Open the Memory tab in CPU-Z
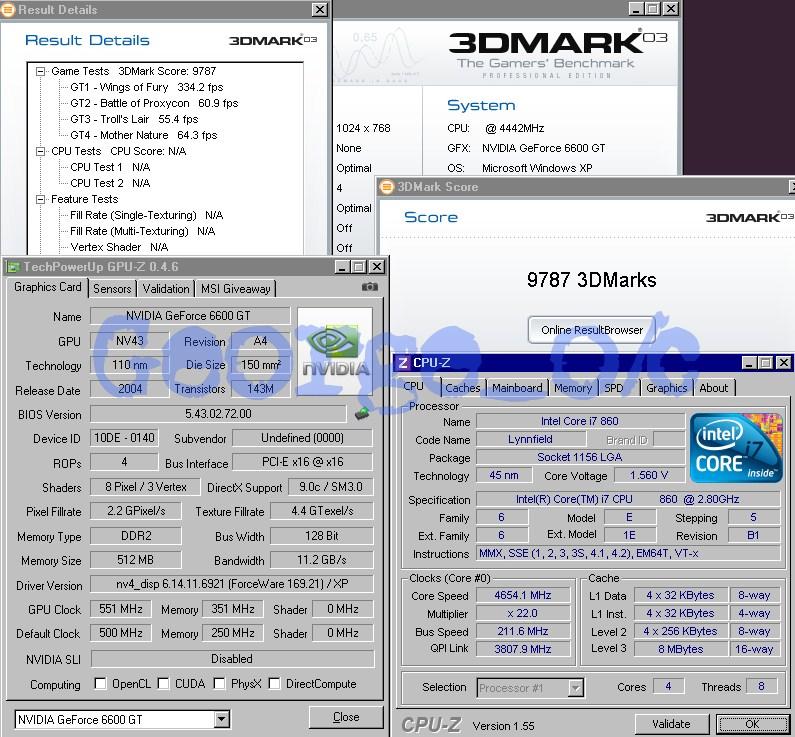Screen dimensions: 795x737 click(x=573, y=388)
